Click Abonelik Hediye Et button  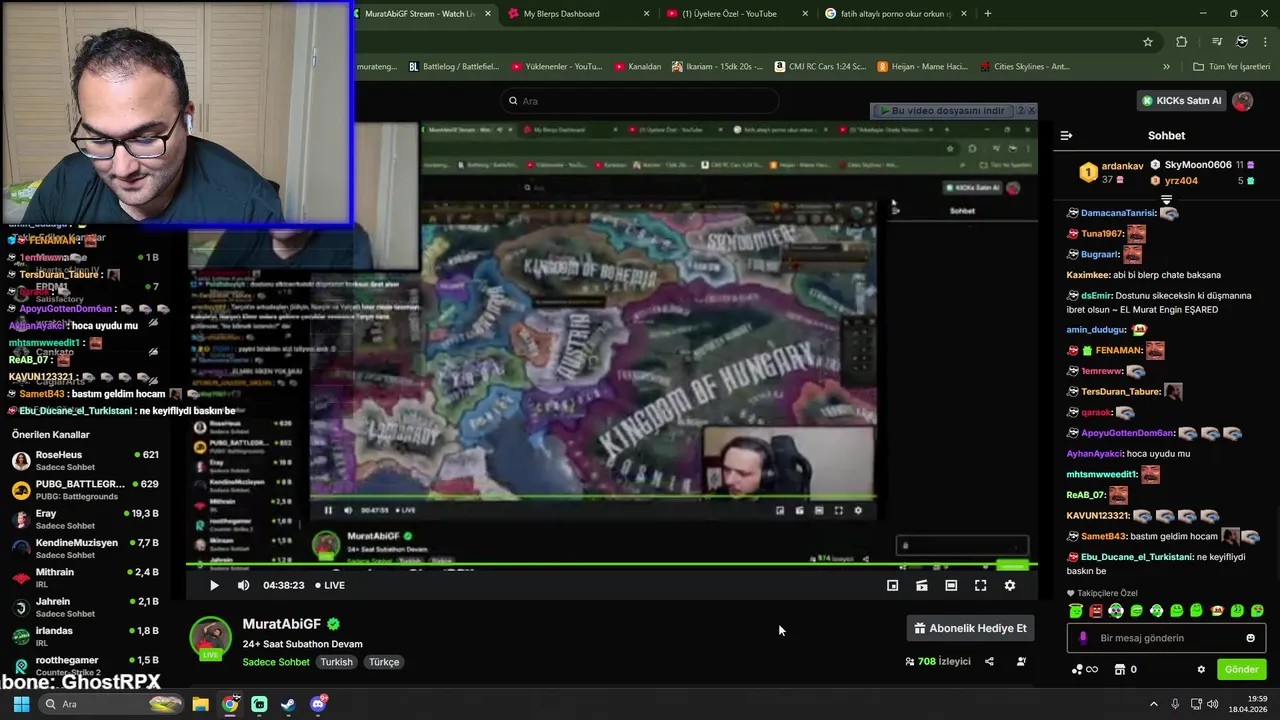[970, 628]
